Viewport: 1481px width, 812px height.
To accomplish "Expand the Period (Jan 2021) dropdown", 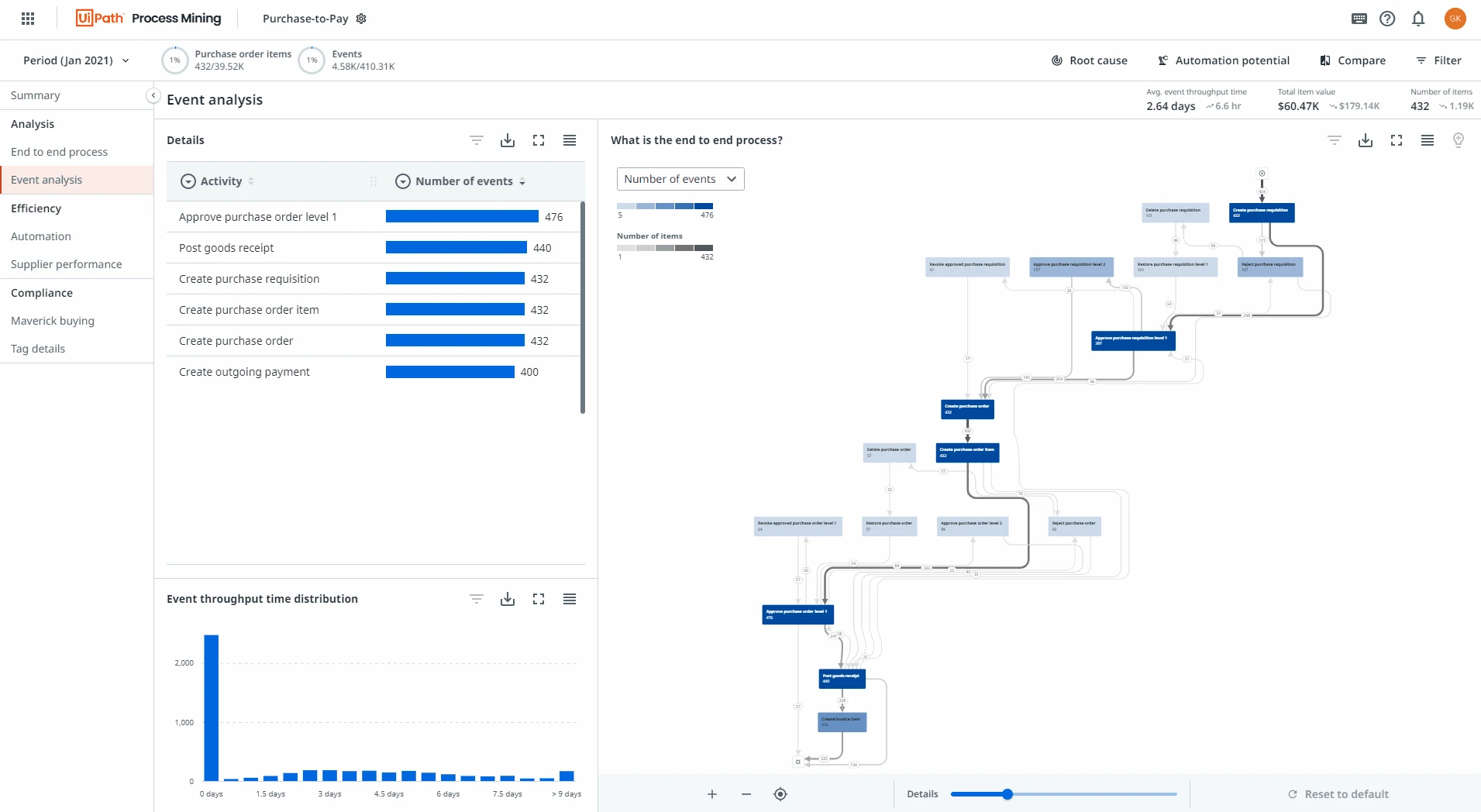I will tap(76, 60).
